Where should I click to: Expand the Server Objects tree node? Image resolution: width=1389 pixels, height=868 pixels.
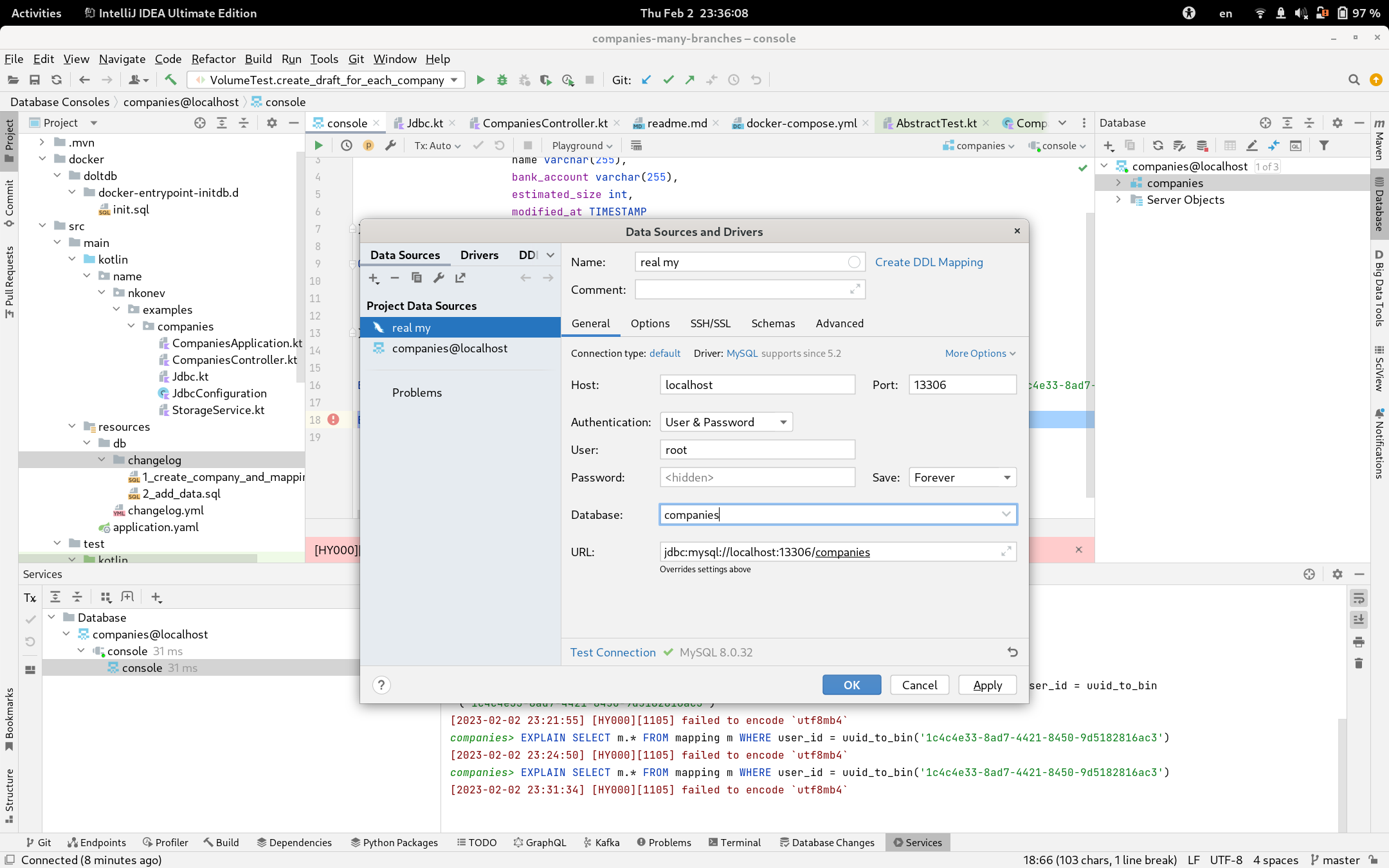(1118, 199)
